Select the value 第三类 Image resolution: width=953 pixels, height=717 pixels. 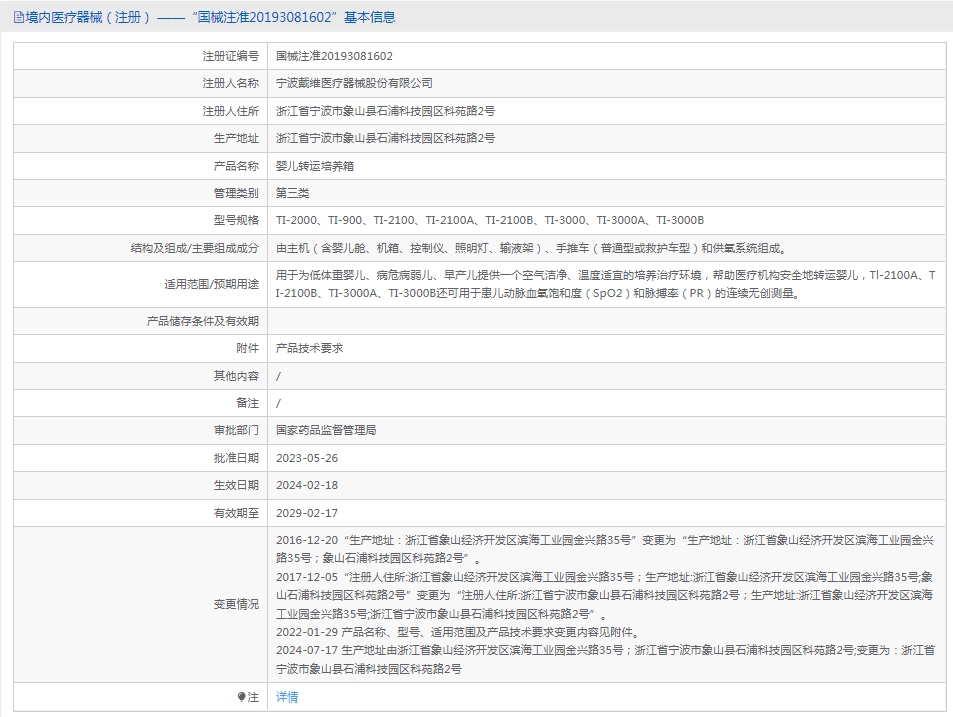(293, 193)
